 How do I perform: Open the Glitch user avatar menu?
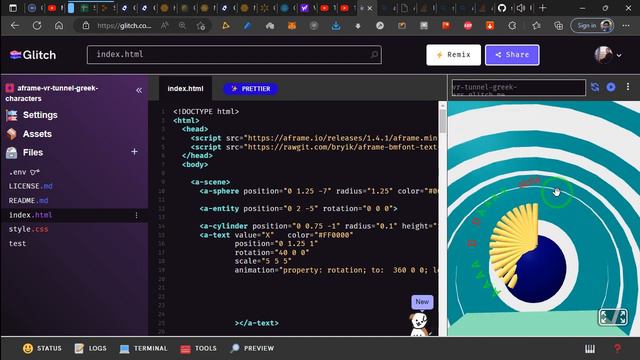[608, 55]
